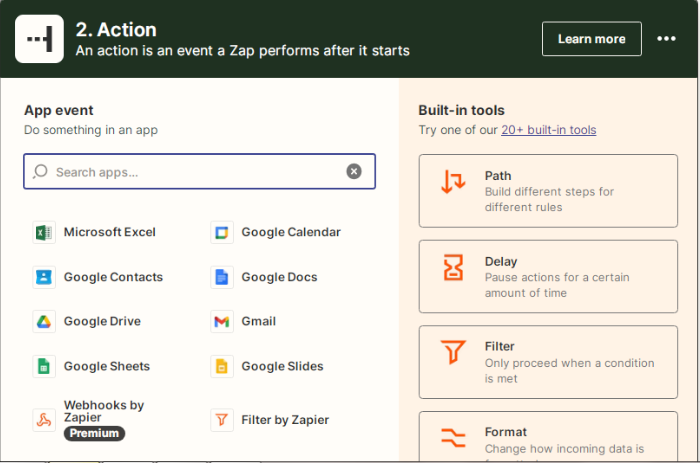Click the Webhooks by Zapier label
700x463 pixels.
tap(104, 411)
